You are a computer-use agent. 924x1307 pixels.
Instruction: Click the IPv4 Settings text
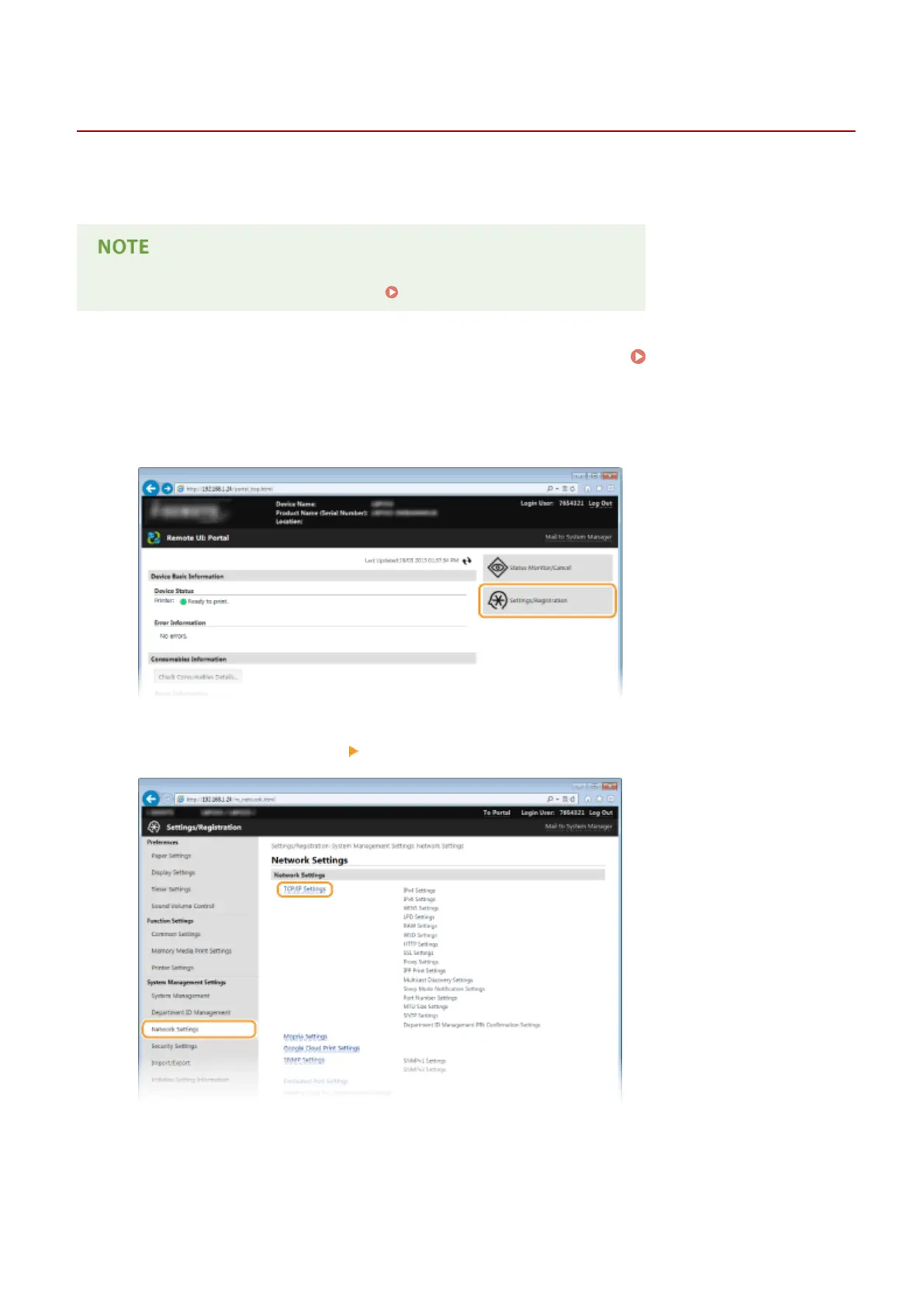(419, 891)
